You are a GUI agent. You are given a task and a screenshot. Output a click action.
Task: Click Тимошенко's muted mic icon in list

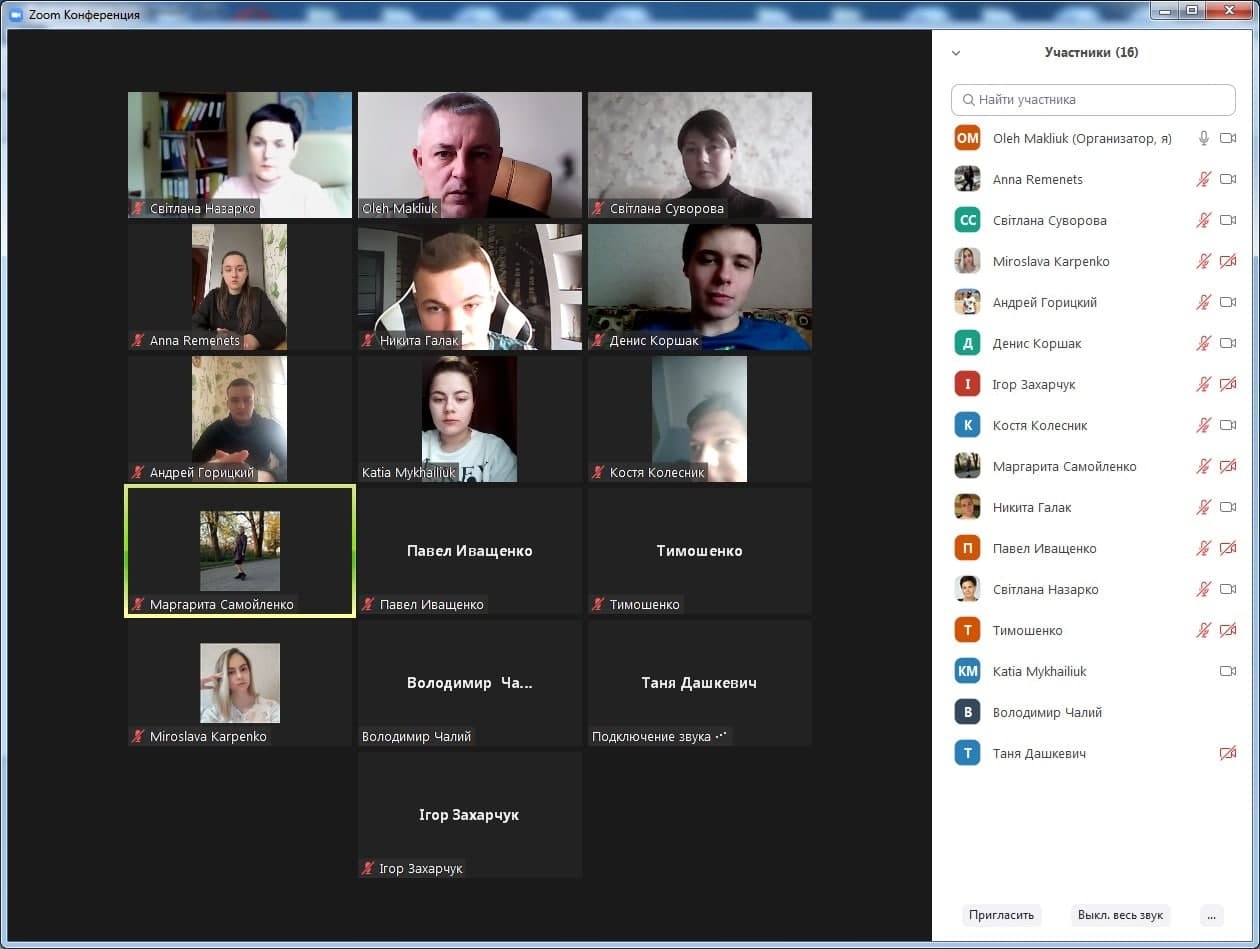point(1204,630)
